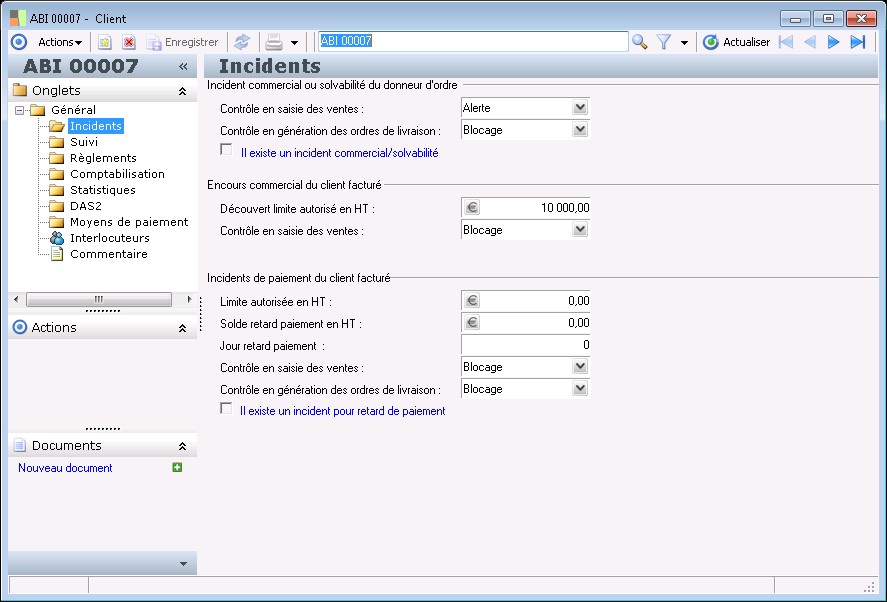Open the Suivi tab item
This screenshot has width=887, height=602.
coord(84,142)
